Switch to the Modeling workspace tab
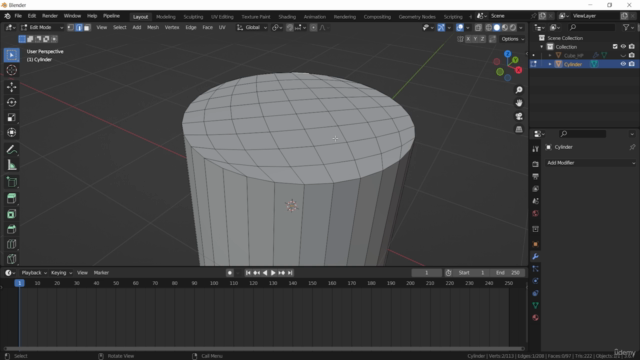Image resolution: width=640 pixels, height=360 pixels. click(166, 17)
